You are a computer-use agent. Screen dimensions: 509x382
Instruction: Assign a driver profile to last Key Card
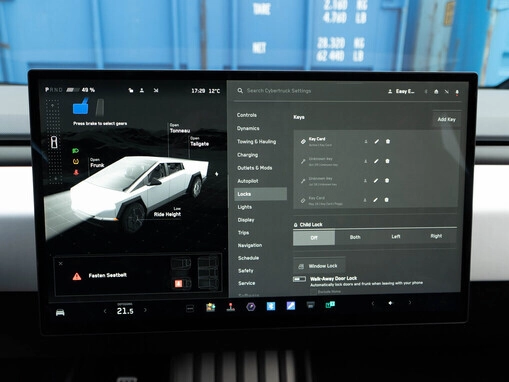click(365, 200)
